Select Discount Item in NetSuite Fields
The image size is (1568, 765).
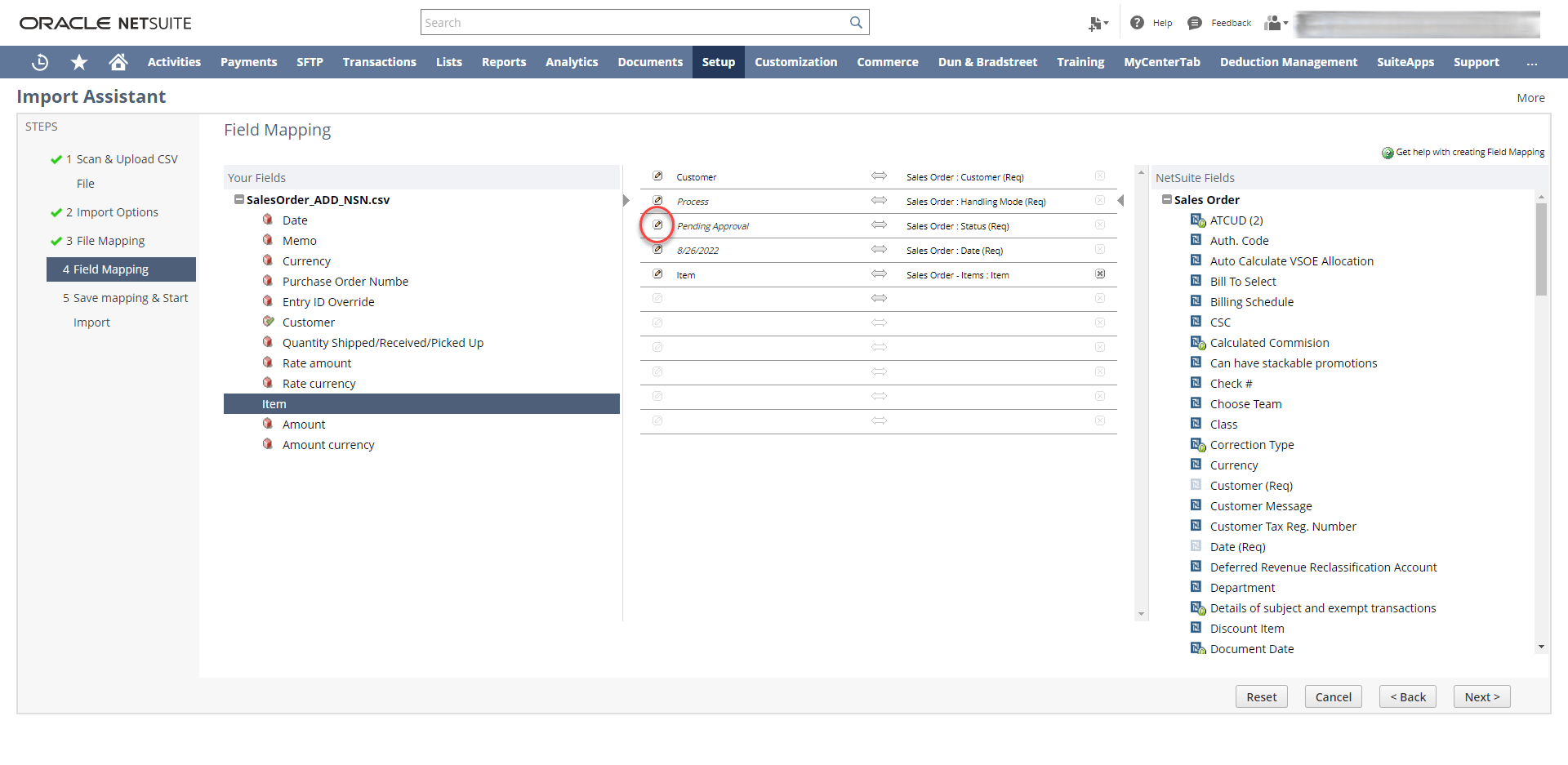coord(1247,628)
